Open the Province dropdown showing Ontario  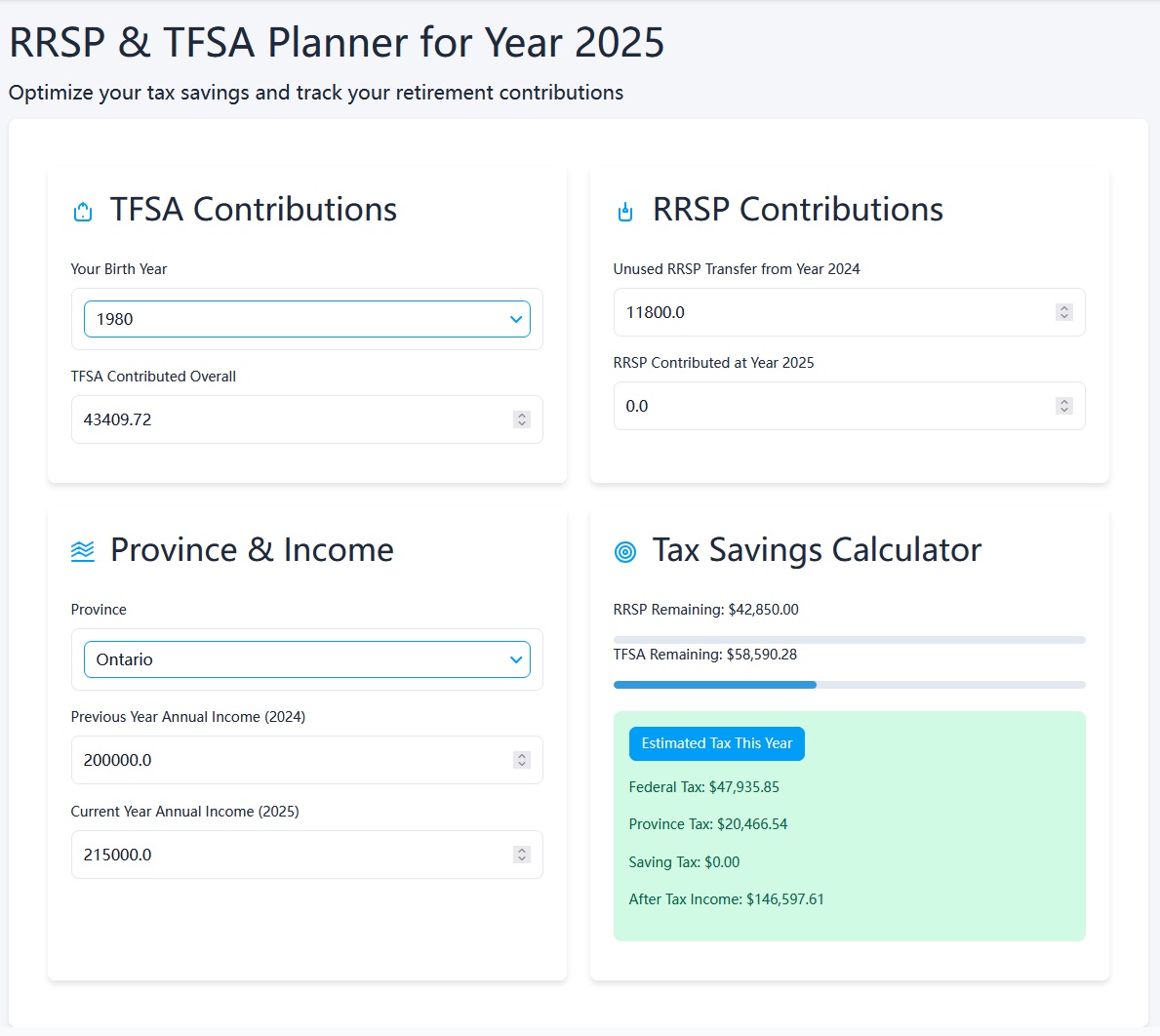click(306, 659)
